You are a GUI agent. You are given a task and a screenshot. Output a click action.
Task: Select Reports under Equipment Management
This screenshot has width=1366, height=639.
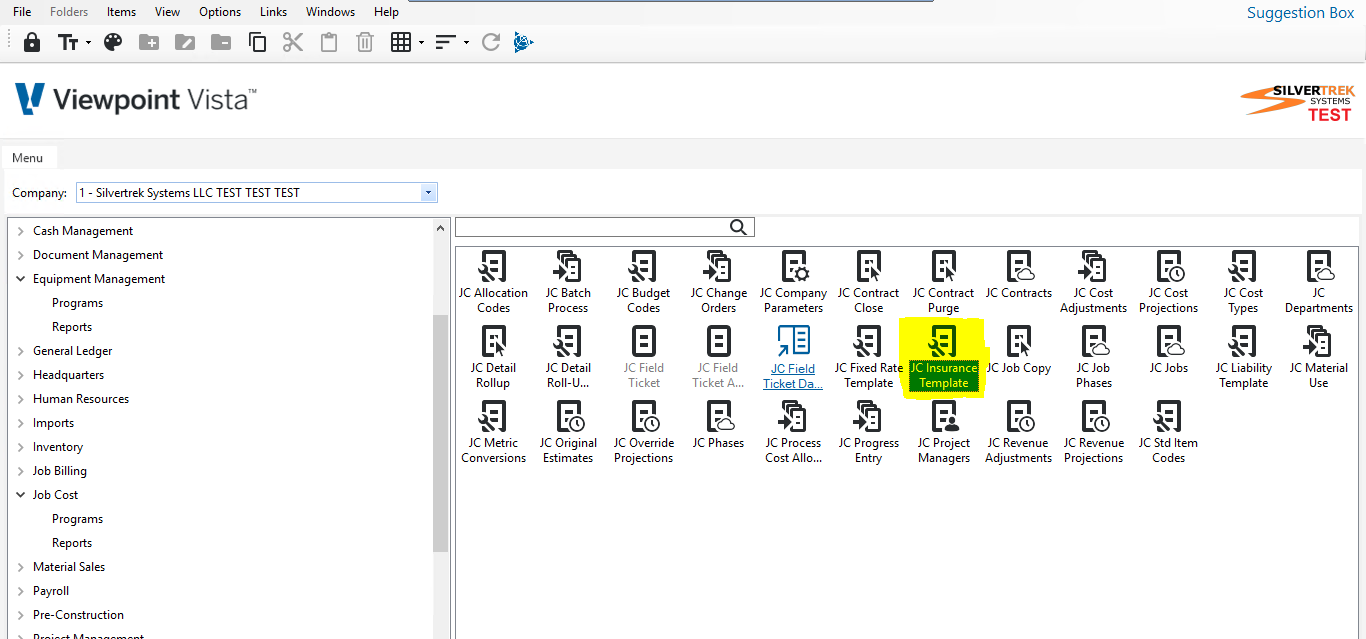point(72,327)
